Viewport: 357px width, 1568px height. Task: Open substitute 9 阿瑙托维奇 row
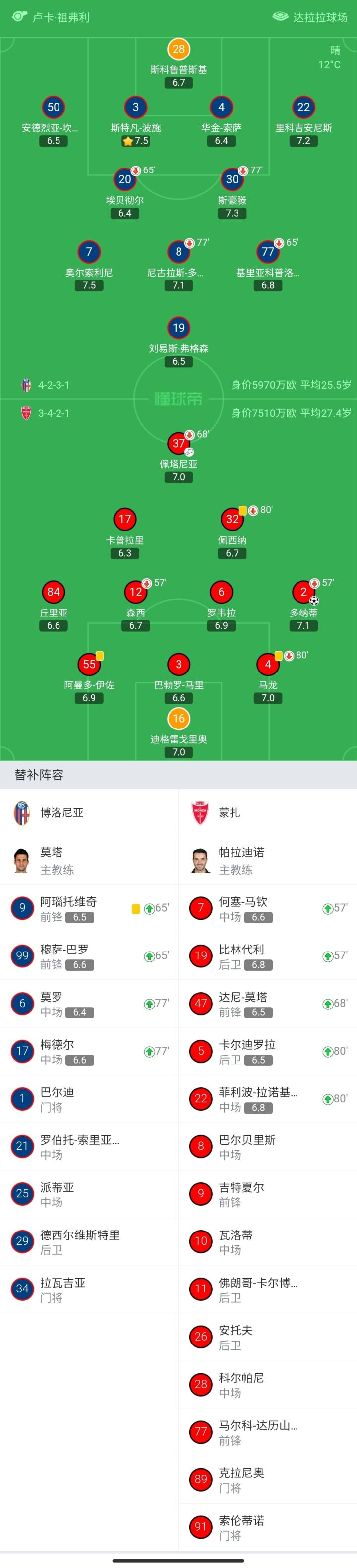point(89,908)
